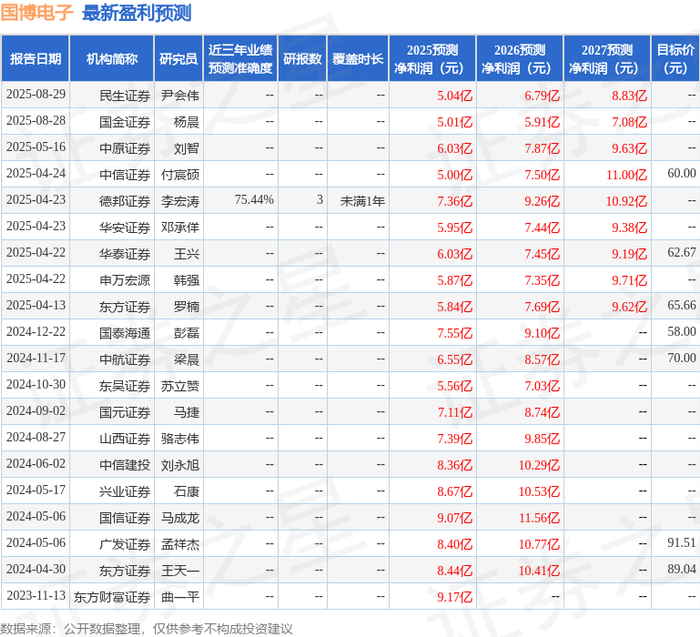The height and width of the screenshot is (637, 700).
Task: Click 11.56亿 forecast value
Action: coord(539,518)
